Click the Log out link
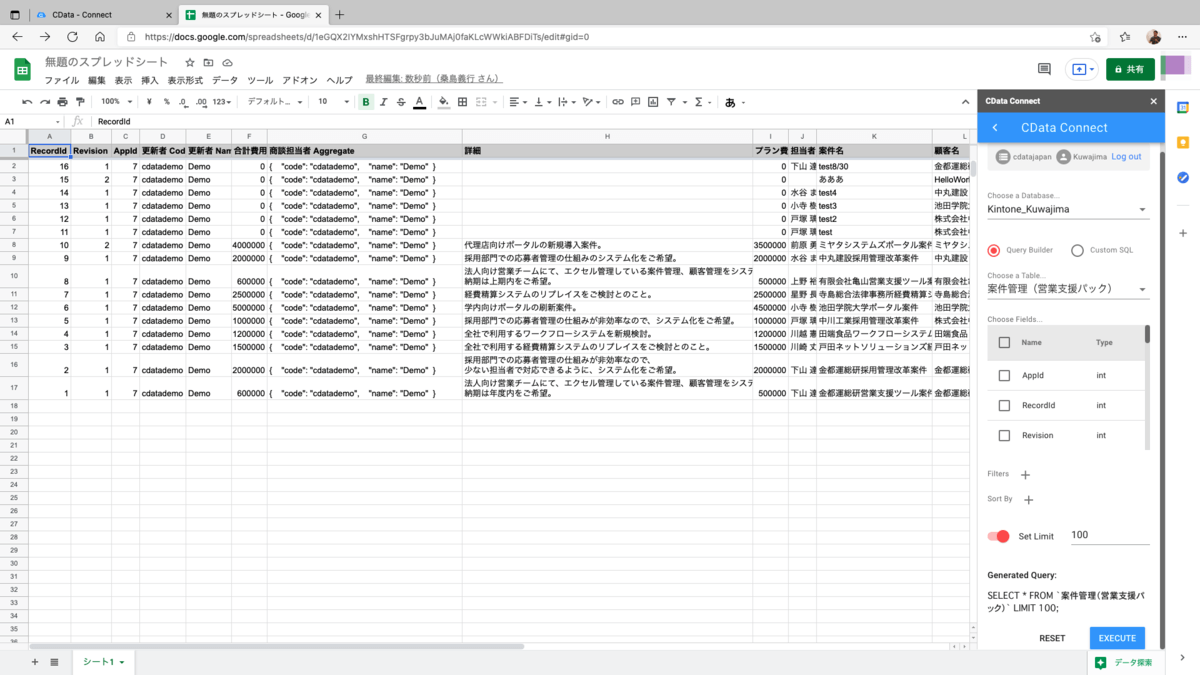Screen dimensions: 1200x675 pyautogui.click(x=1126, y=157)
